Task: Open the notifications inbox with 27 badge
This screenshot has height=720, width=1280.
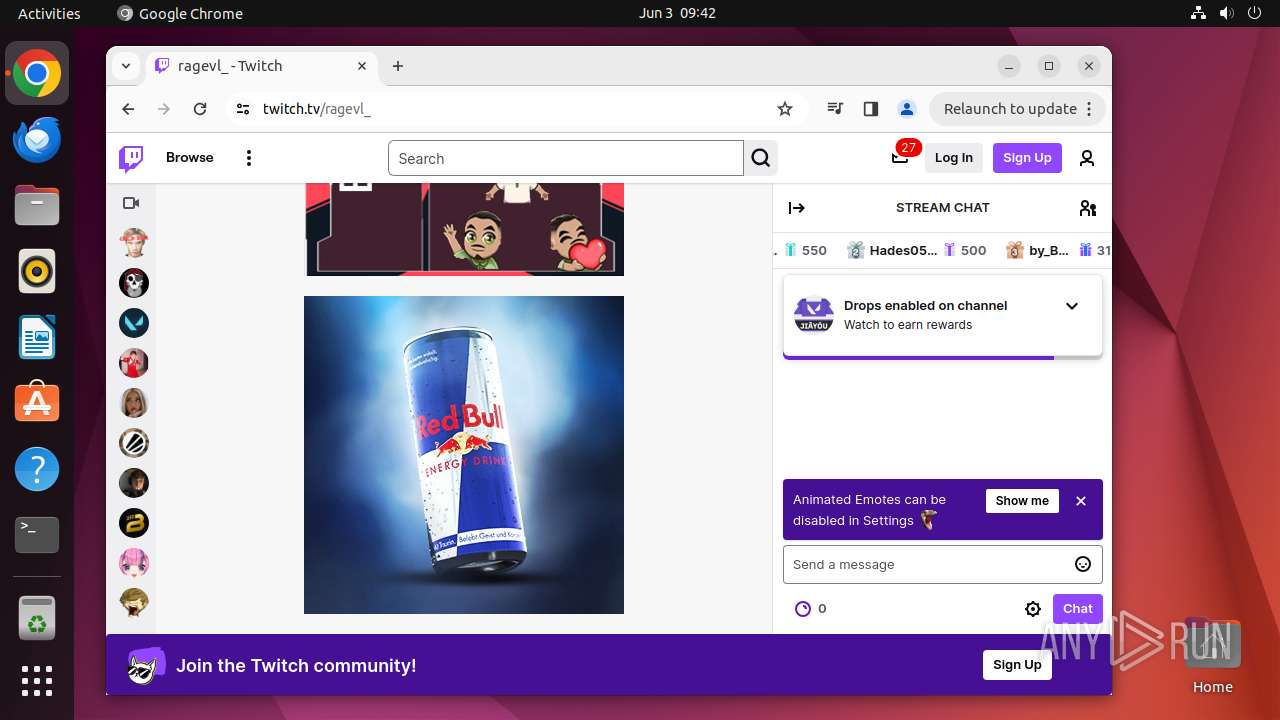Action: pos(901,157)
